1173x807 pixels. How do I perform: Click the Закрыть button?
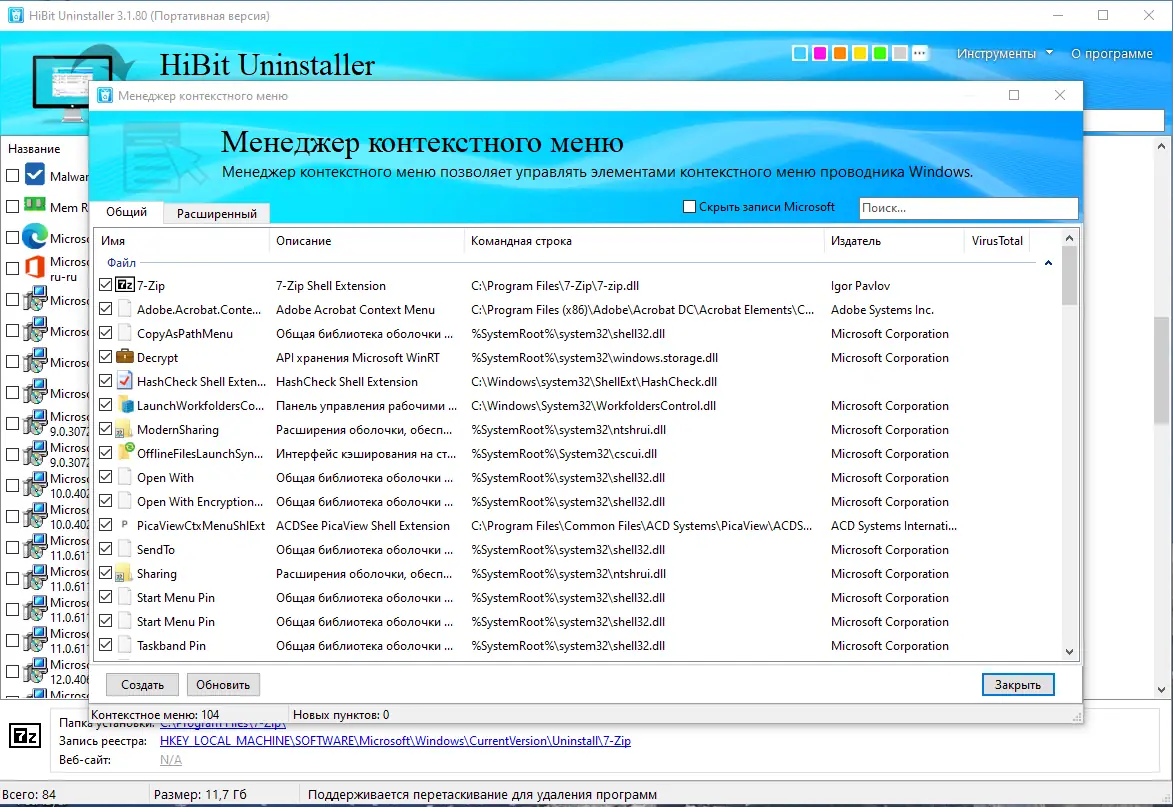click(x=1017, y=684)
